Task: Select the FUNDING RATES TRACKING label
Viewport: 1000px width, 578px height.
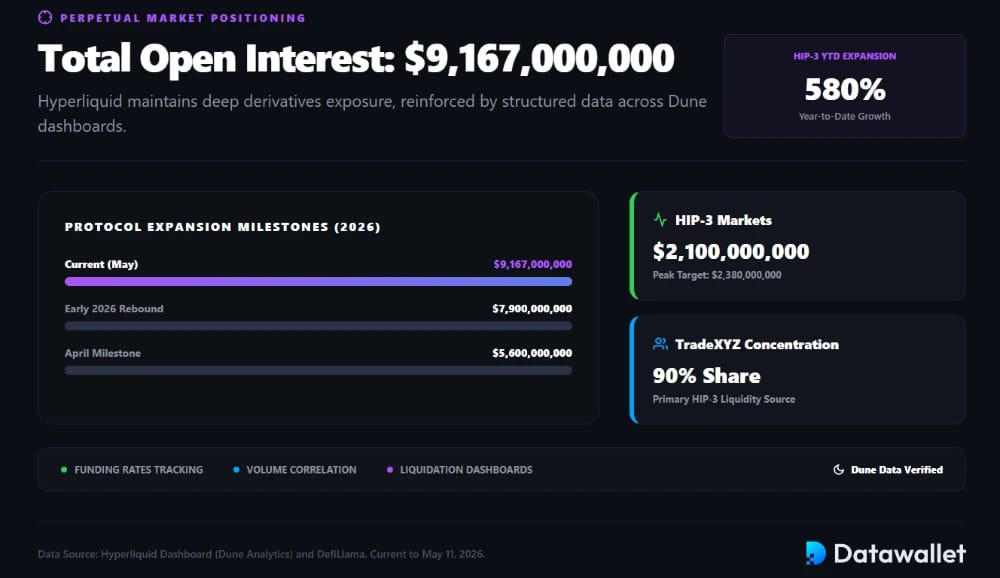Action: coord(138,470)
